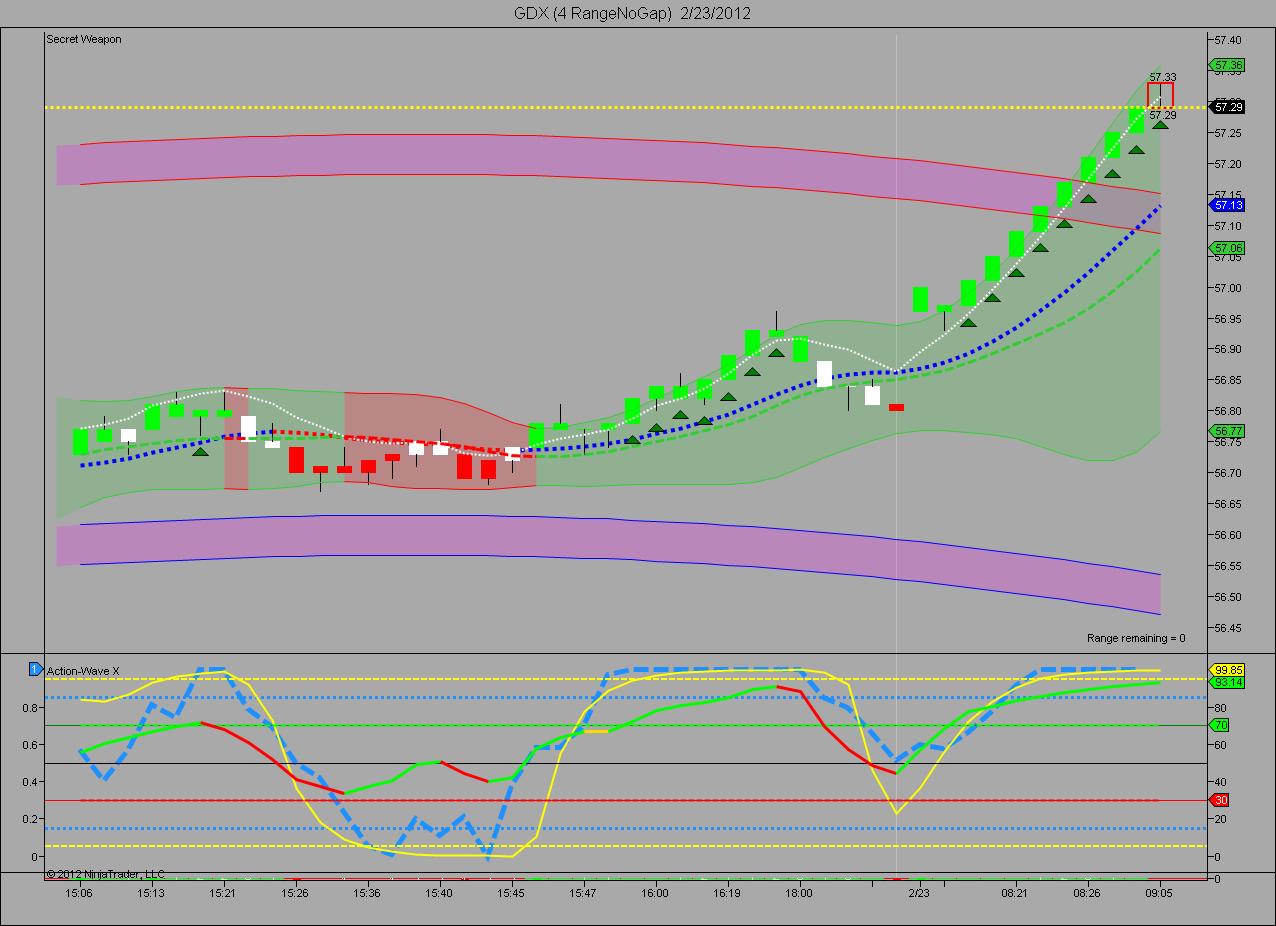
Task: Click the 18:00 time axis label
Action: pos(799,893)
